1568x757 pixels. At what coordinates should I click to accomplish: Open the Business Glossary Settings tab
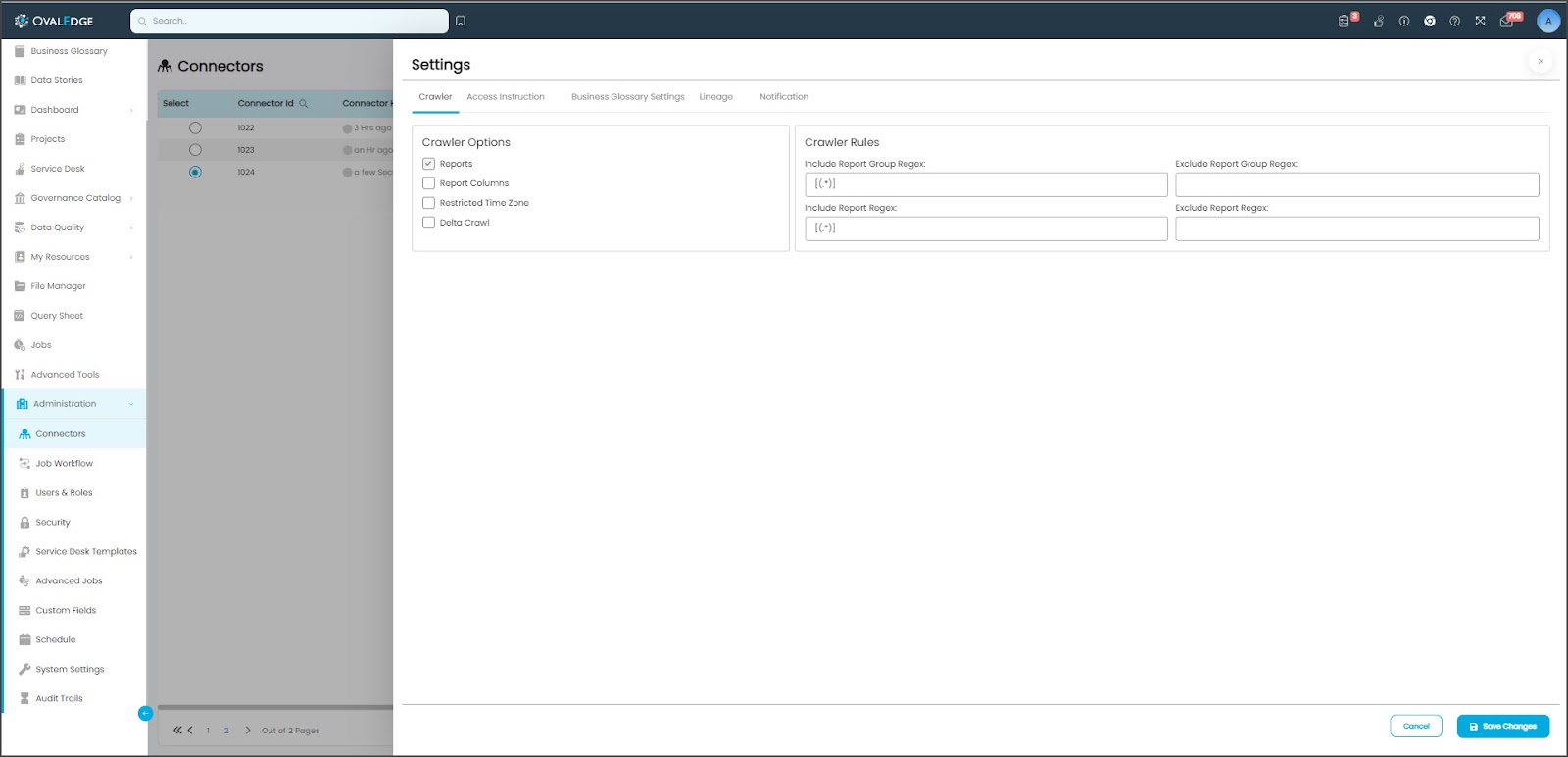pos(628,97)
